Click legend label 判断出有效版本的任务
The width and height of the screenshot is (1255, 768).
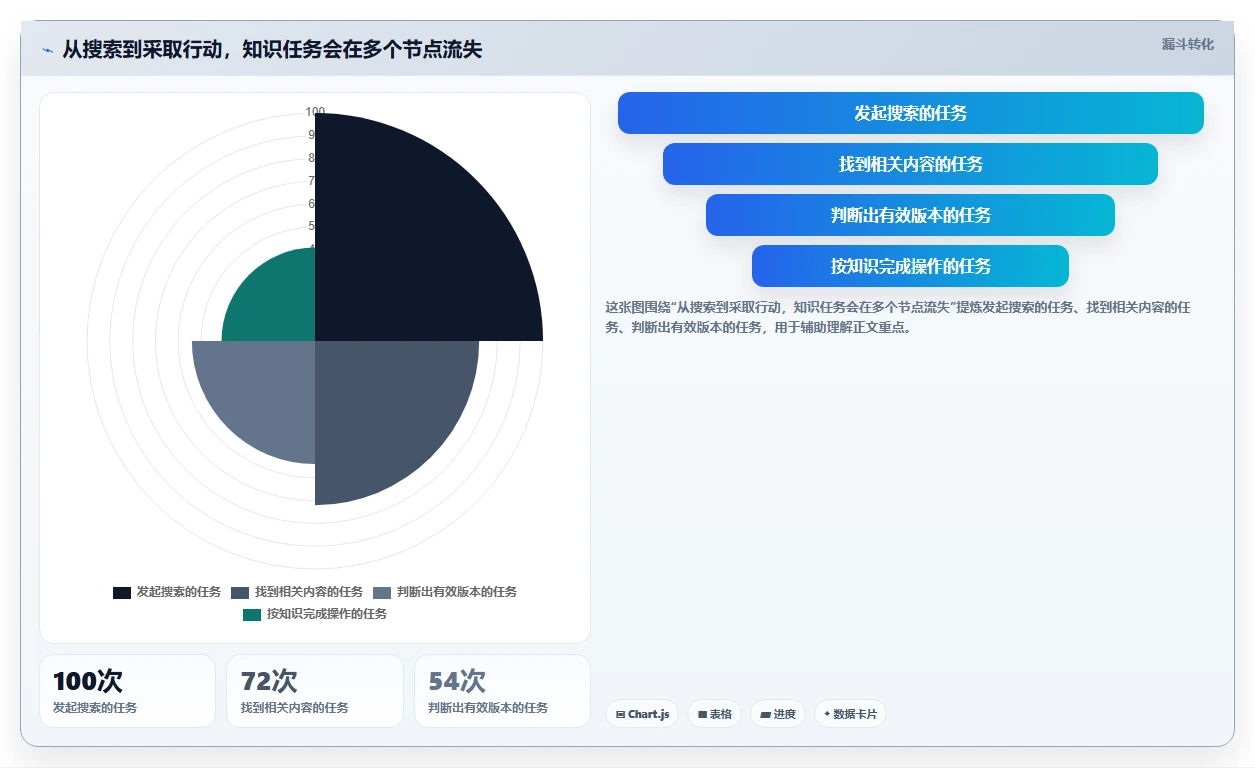pos(457,593)
